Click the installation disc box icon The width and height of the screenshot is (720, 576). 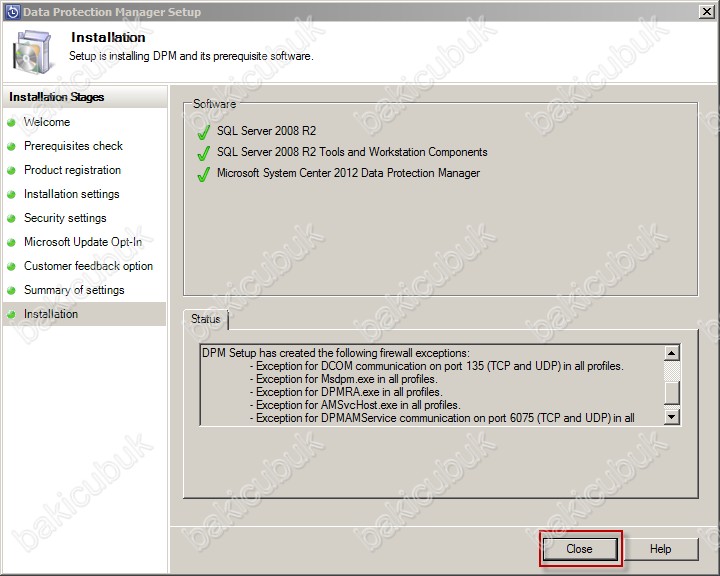coord(32,52)
